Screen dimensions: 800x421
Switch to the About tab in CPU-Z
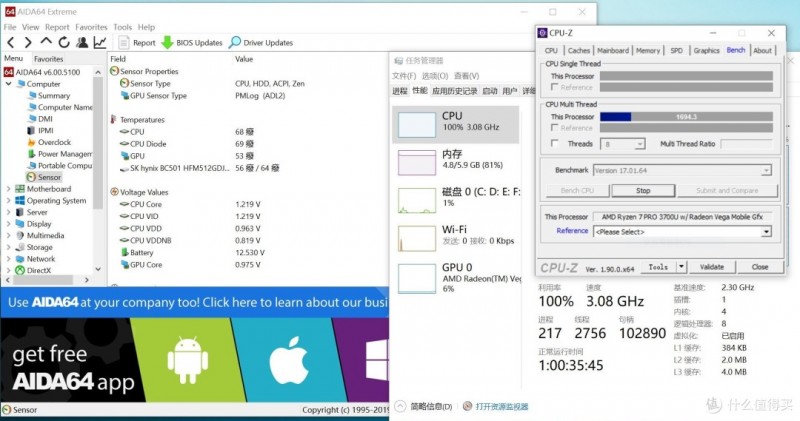(x=762, y=51)
